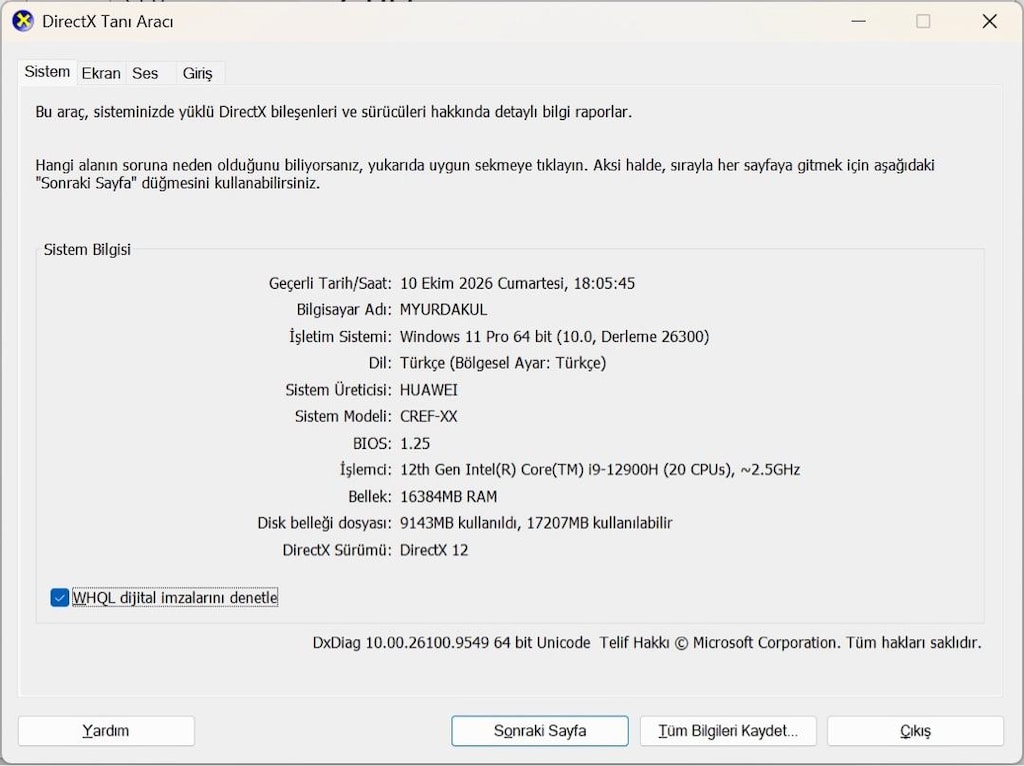Click Tüm Bilgileri Kaydet button
This screenshot has height=766, width=1024.
[728, 731]
